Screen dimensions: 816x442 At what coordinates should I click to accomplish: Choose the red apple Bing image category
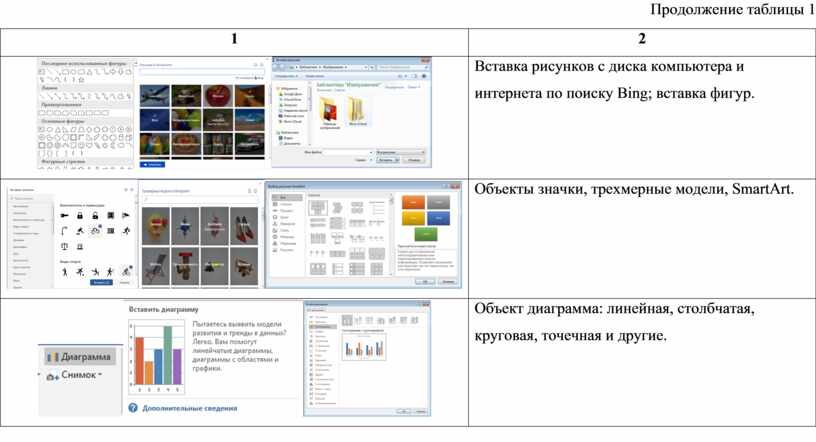218,96
